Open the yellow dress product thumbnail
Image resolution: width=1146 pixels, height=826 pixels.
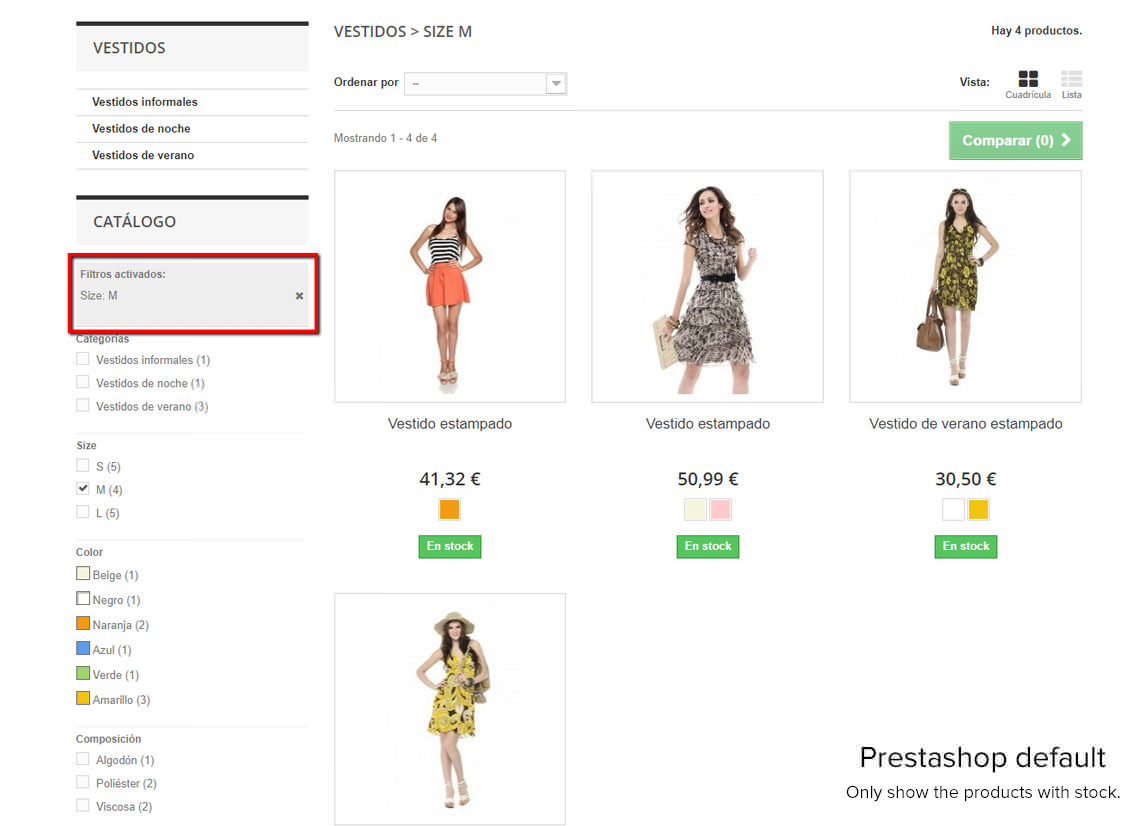449,708
